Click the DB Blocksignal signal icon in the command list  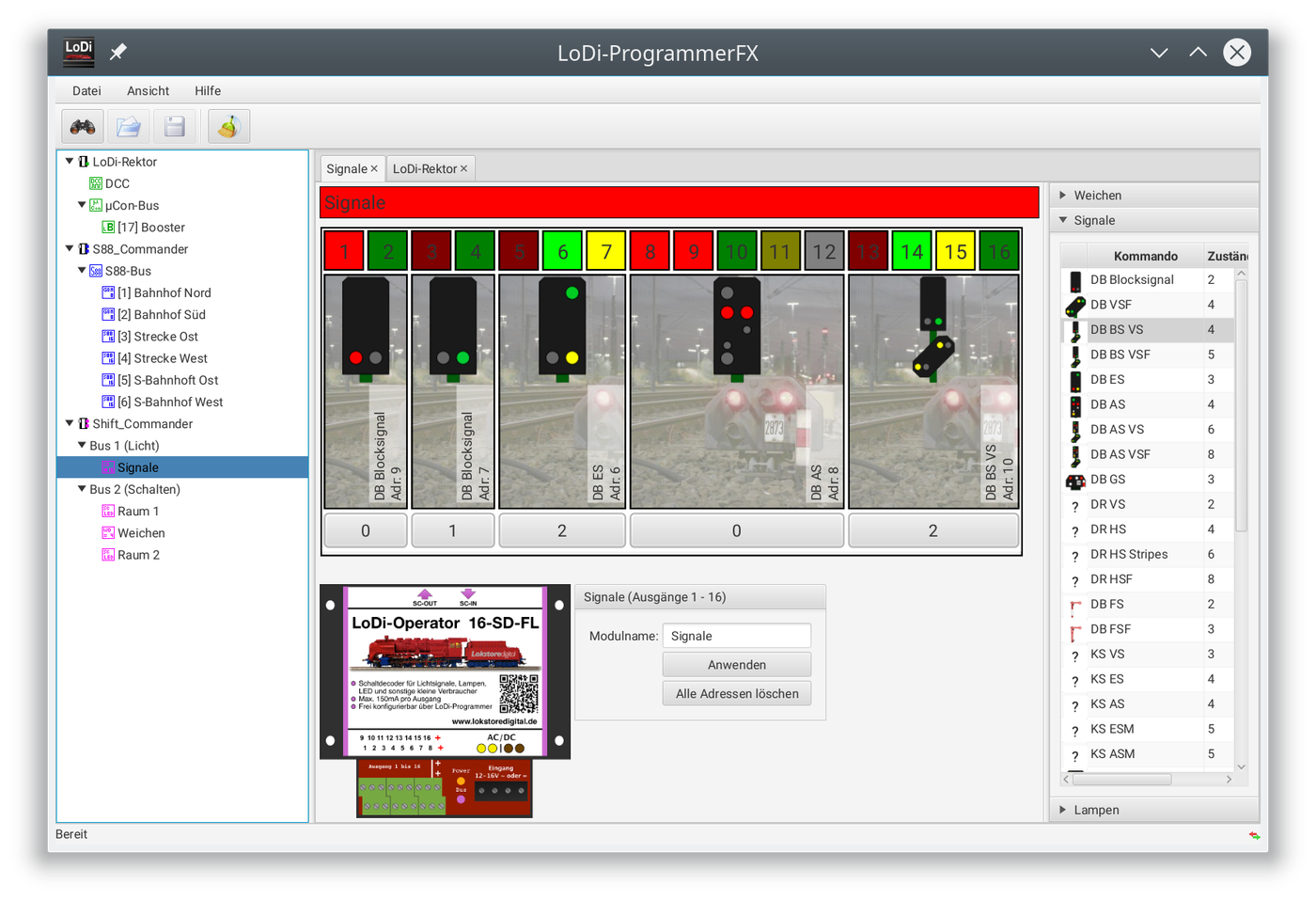point(1075,280)
